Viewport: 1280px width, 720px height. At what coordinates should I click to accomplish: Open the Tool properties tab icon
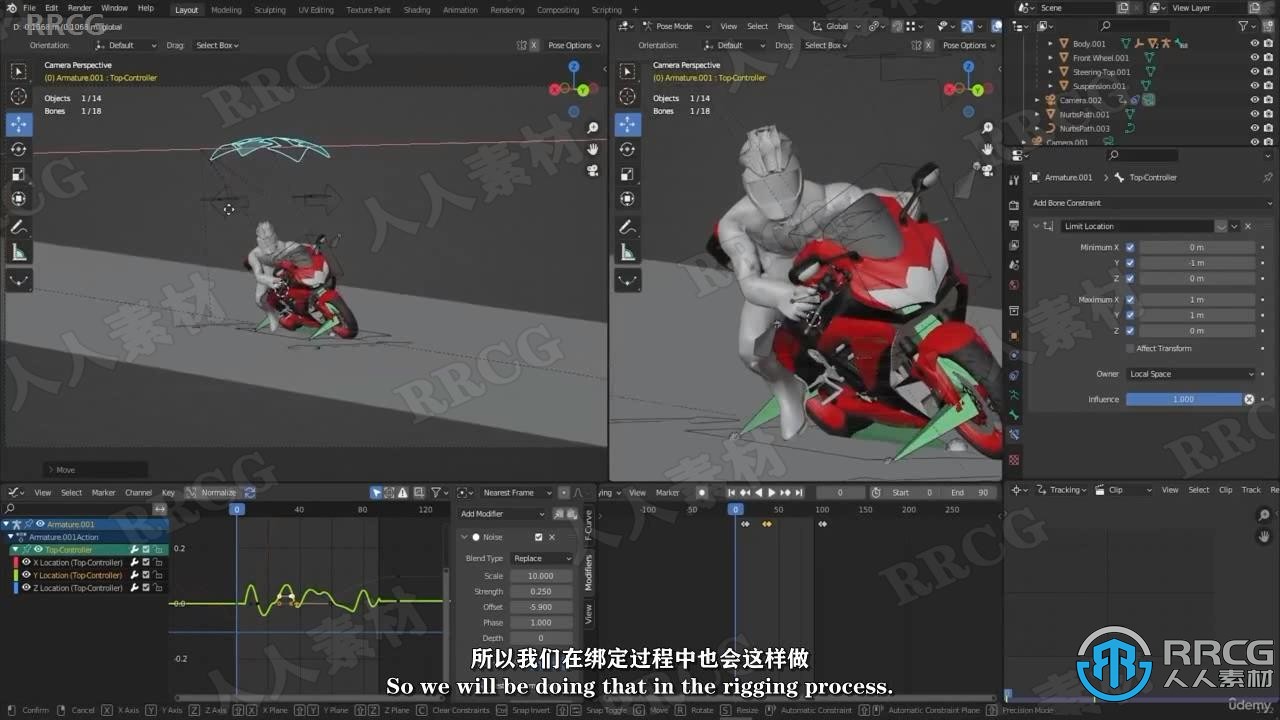click(1014, 180)
